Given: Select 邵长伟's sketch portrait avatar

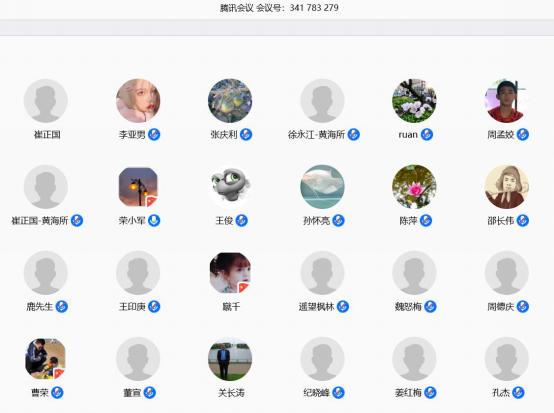Looking at the screenshot, I should 507,187.
